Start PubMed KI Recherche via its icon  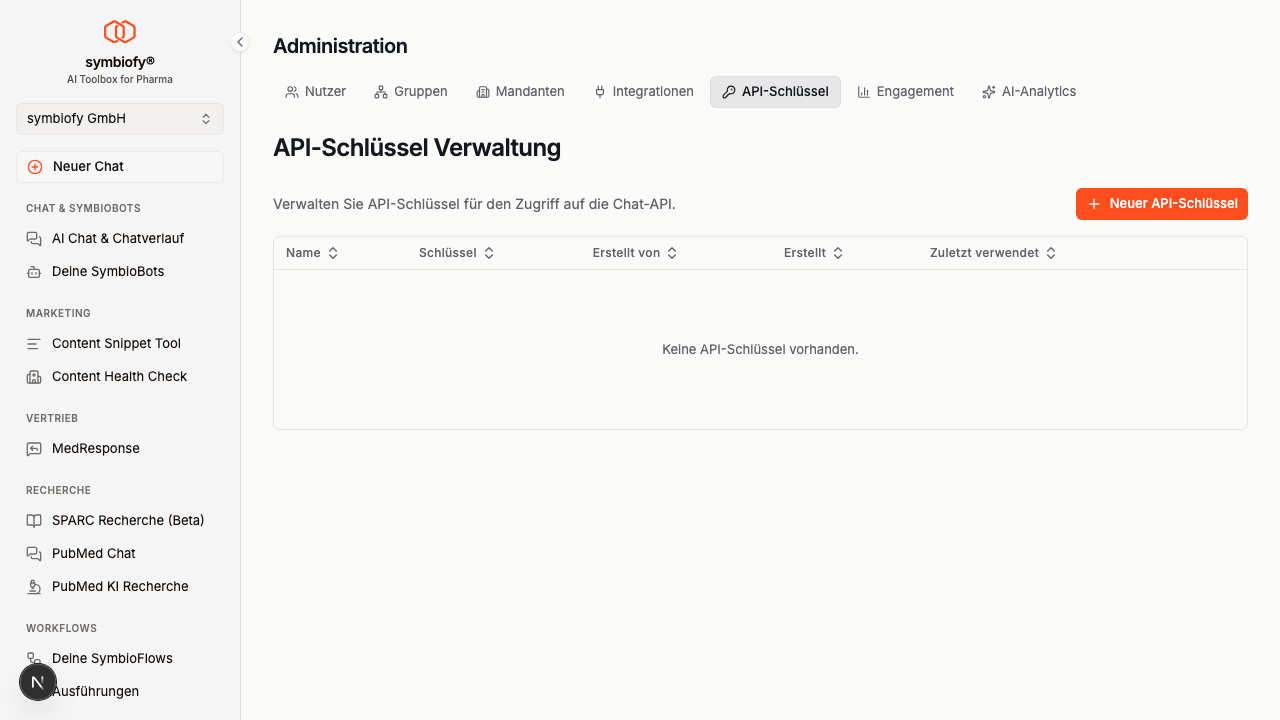[35, 586]
